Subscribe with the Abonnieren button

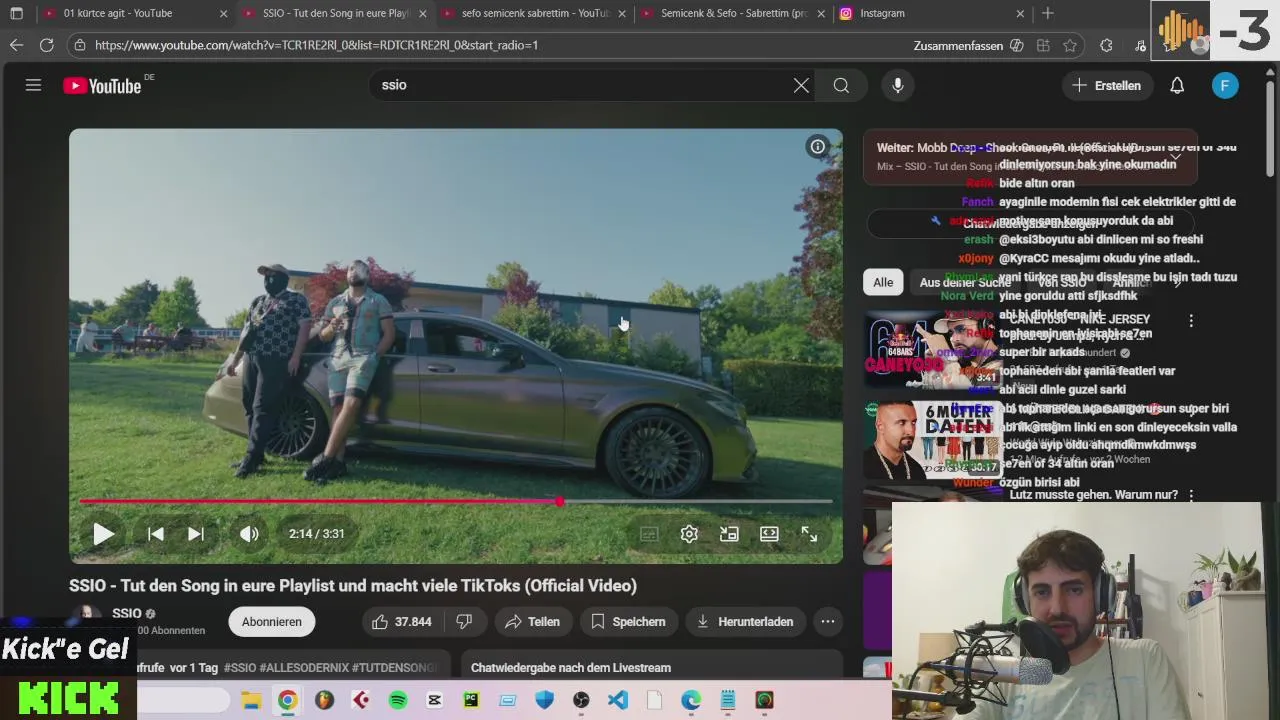271,621
